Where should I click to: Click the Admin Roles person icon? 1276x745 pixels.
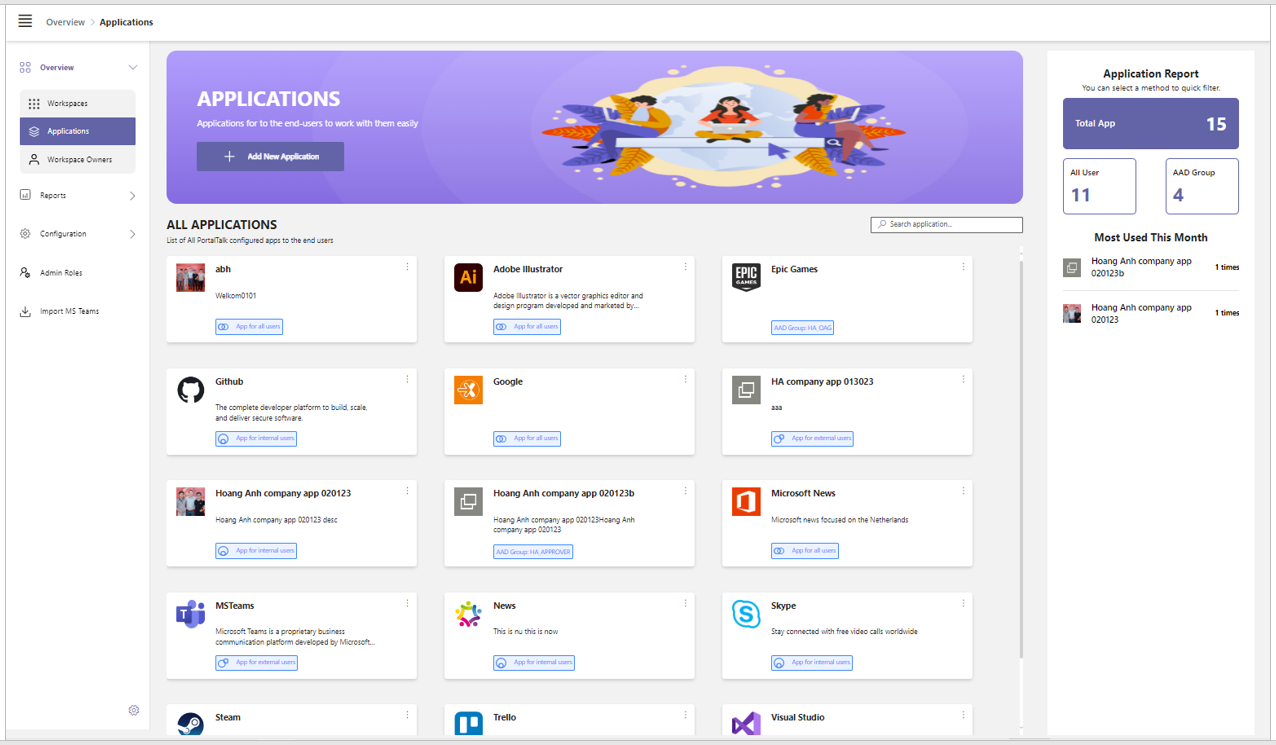[25, 272]
